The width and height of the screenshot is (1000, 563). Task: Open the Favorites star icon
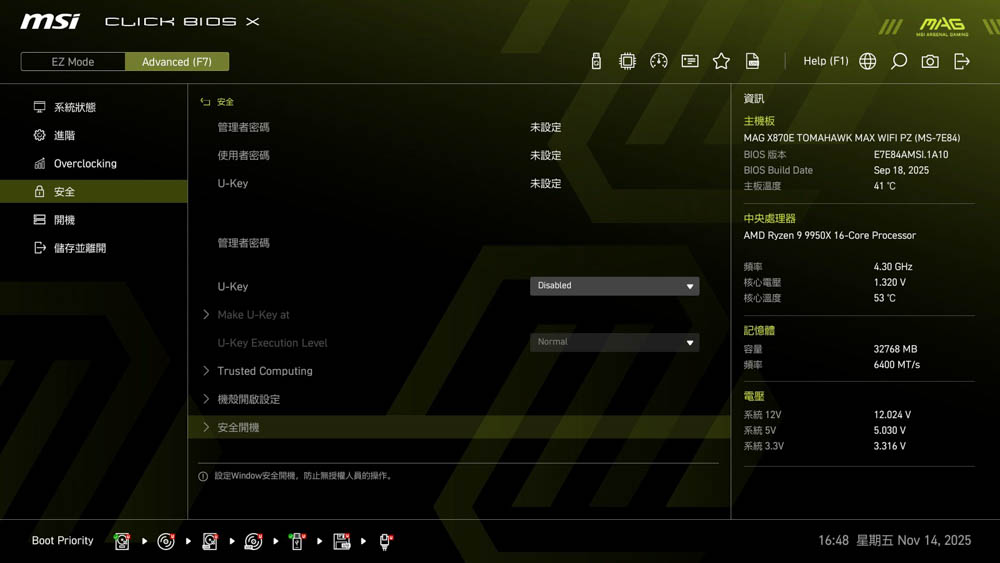721,61
